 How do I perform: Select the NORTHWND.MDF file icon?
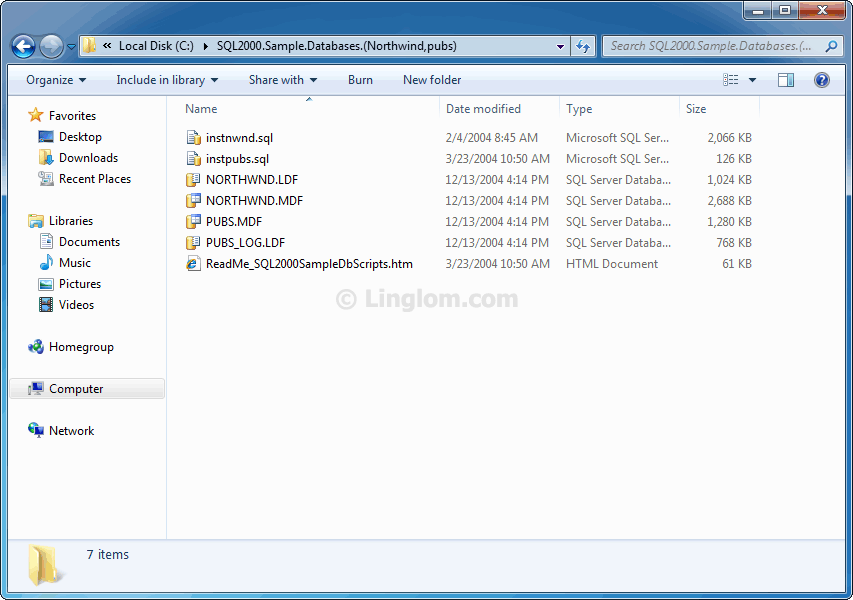(193, 201)
